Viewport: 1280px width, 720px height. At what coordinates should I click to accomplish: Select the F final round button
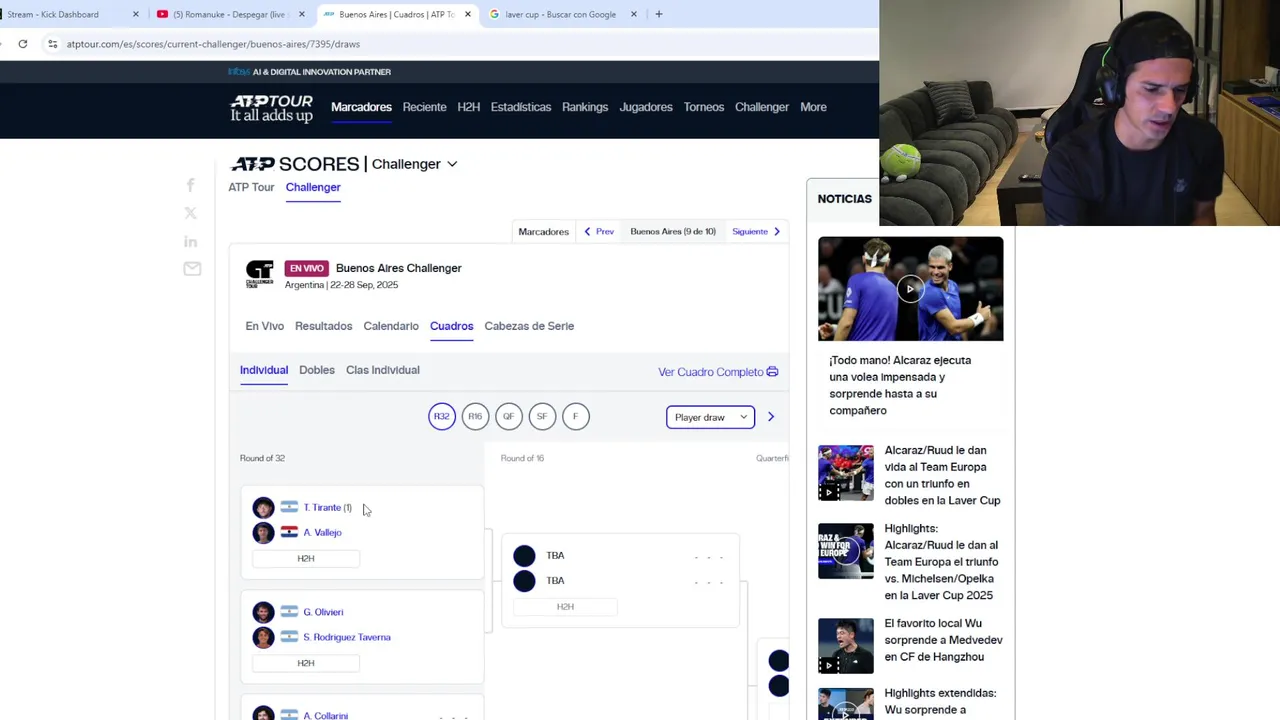point(575,417)
